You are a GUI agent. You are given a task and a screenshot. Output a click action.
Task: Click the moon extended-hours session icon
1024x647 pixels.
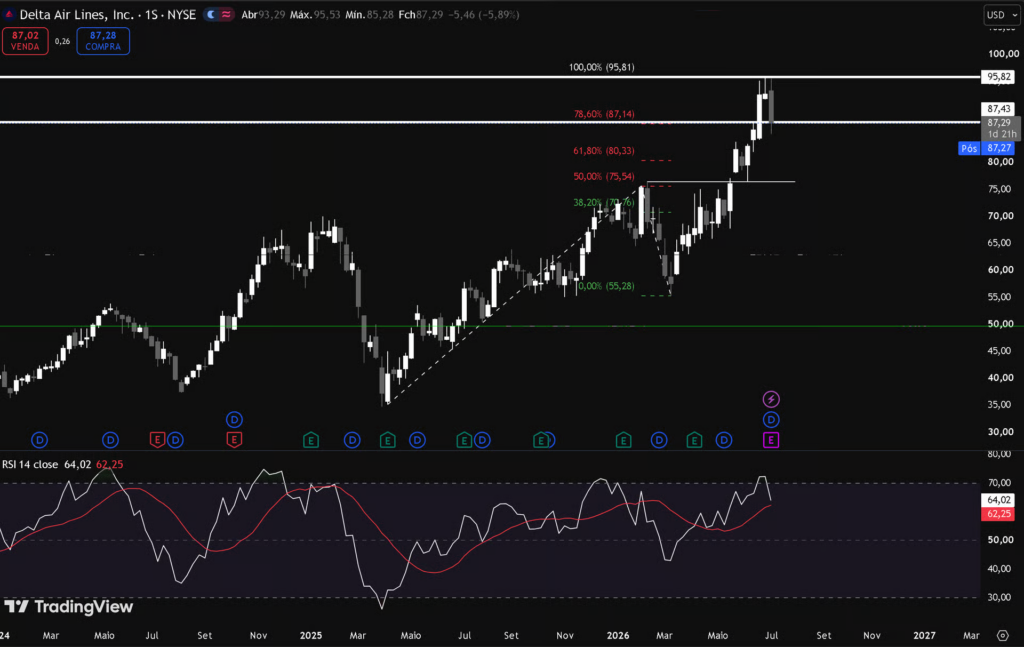[x=211, y=14]
